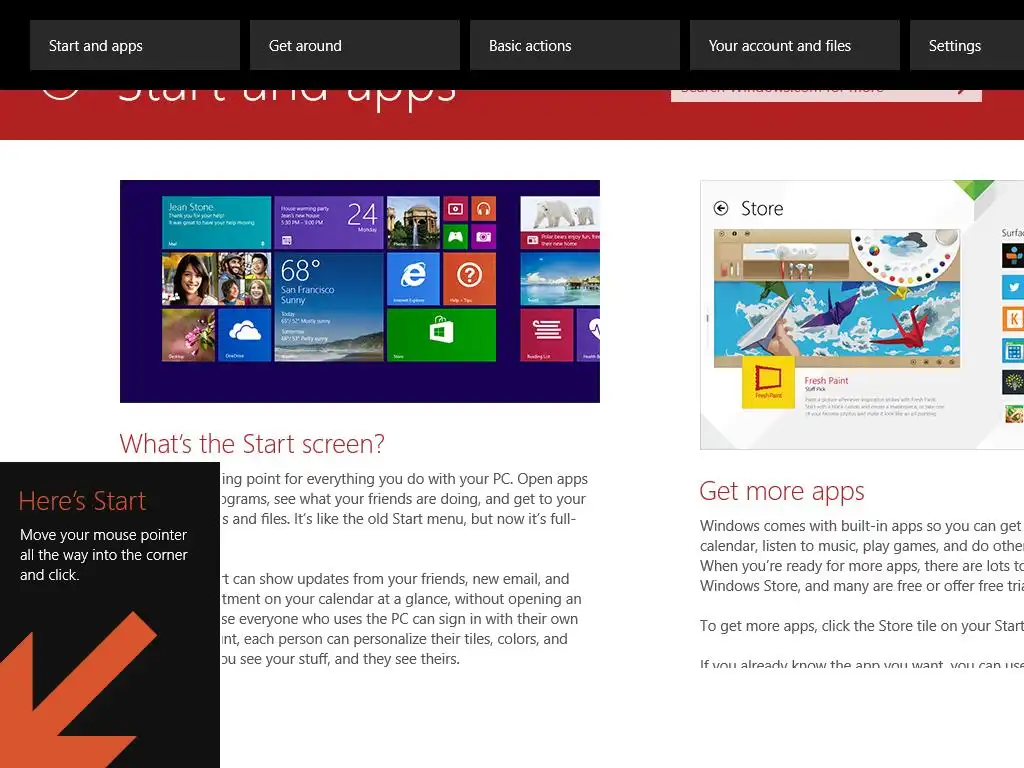Click the Fresh Paint origami banner image
The width and height of the screenshot is (1024, 768).
tap(837, 298)
